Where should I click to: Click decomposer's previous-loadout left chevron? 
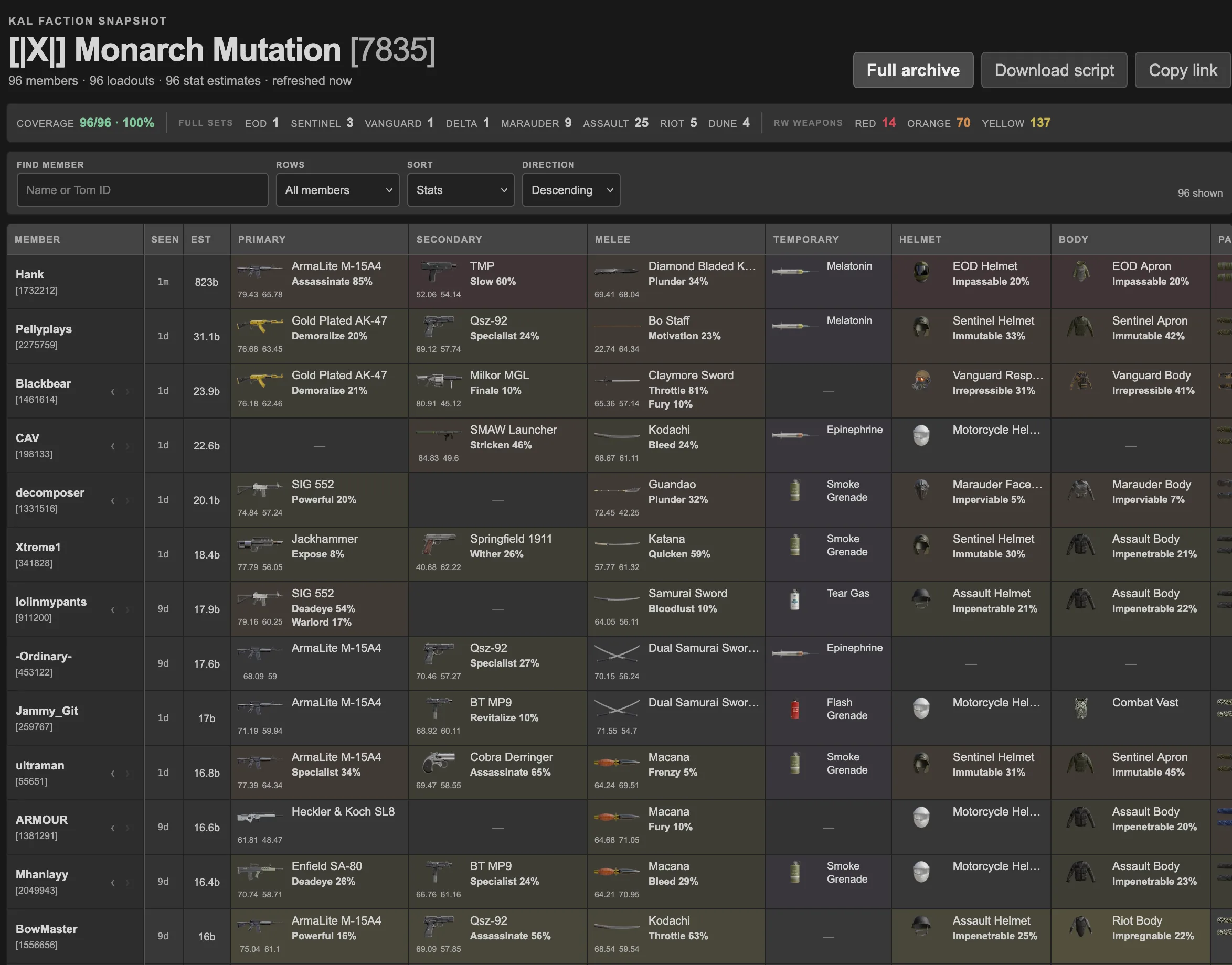(x=112, y=500)
